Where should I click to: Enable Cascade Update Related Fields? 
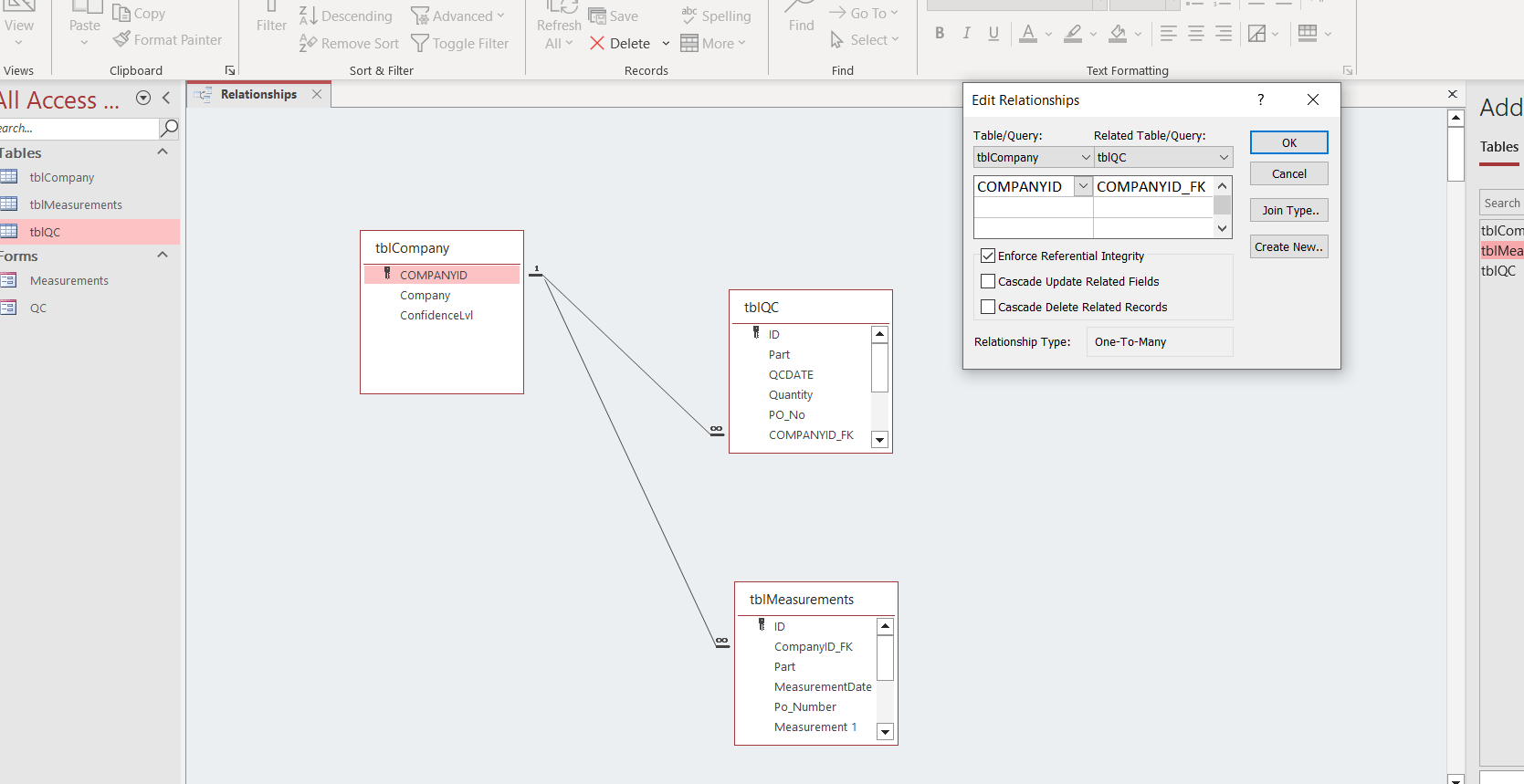(988, 282)
